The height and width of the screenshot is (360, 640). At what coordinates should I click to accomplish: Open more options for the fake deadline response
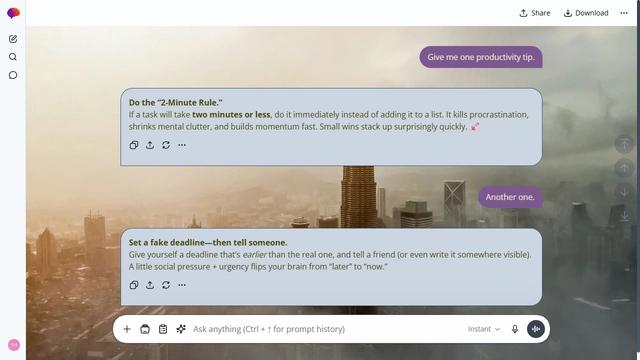[182, 285]
